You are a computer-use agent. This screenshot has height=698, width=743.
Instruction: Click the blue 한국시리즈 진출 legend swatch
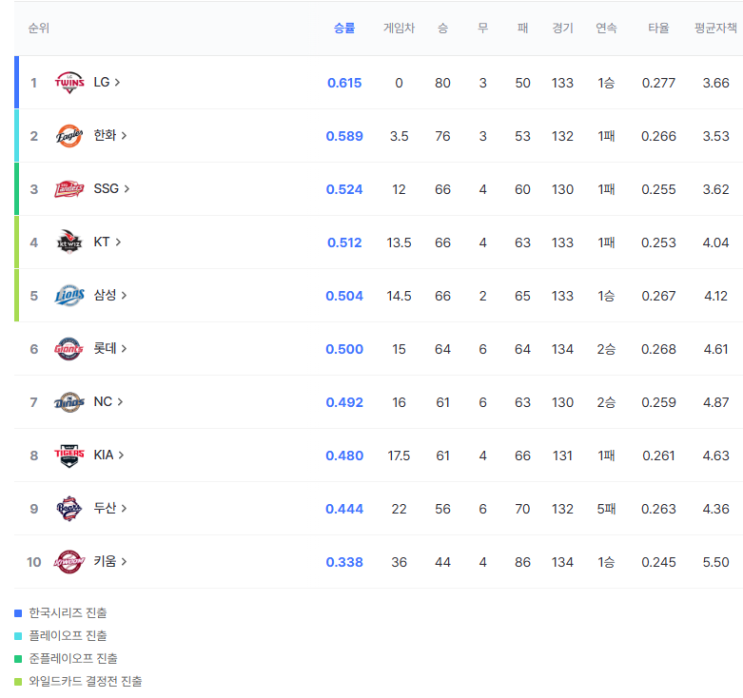[x=18, y=613]
